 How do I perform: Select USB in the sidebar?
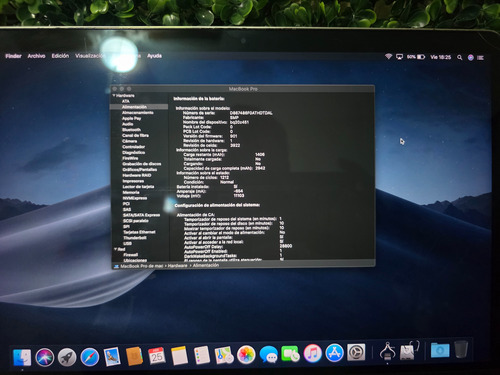(128, 243)
